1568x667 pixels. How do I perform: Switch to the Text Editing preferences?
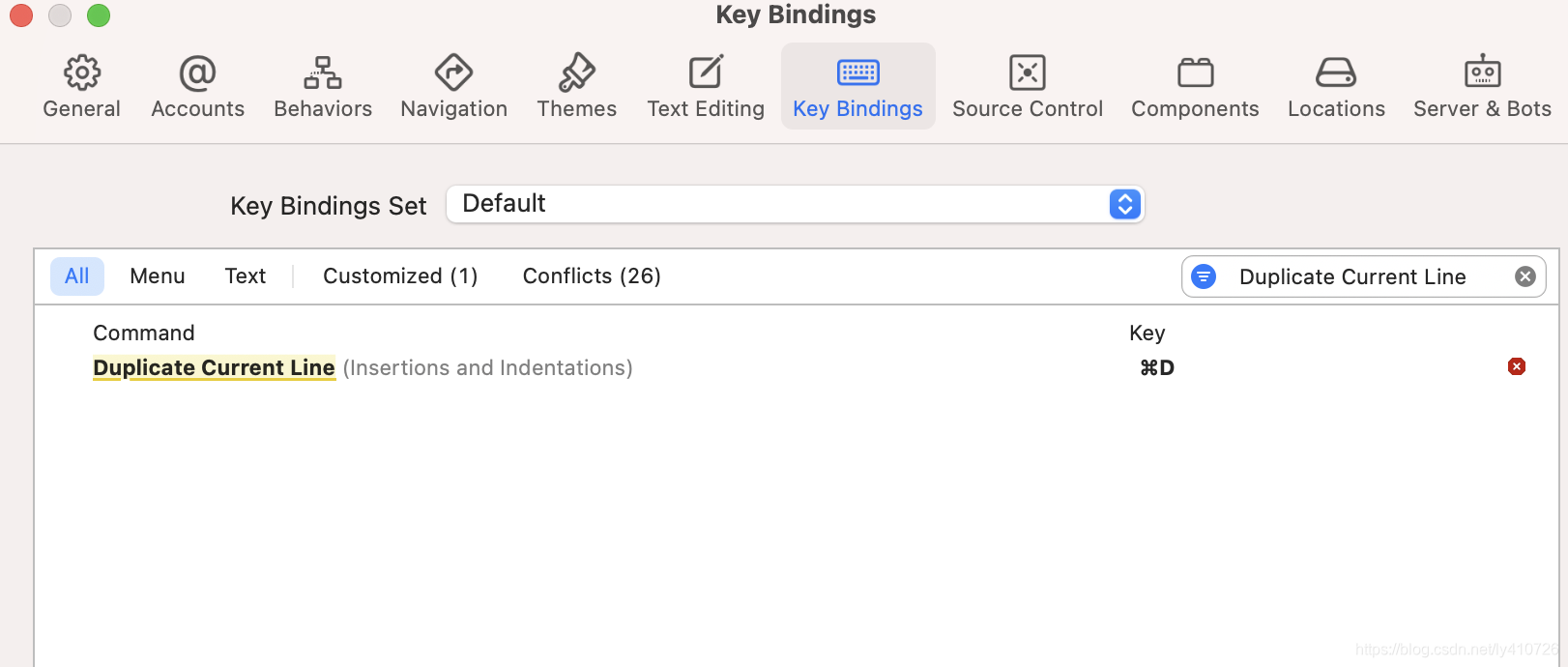[x=705, y=85]
